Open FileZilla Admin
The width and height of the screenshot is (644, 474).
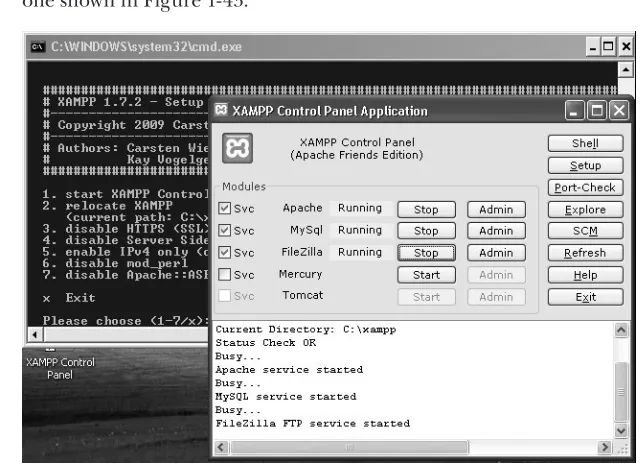click(496, 253)
